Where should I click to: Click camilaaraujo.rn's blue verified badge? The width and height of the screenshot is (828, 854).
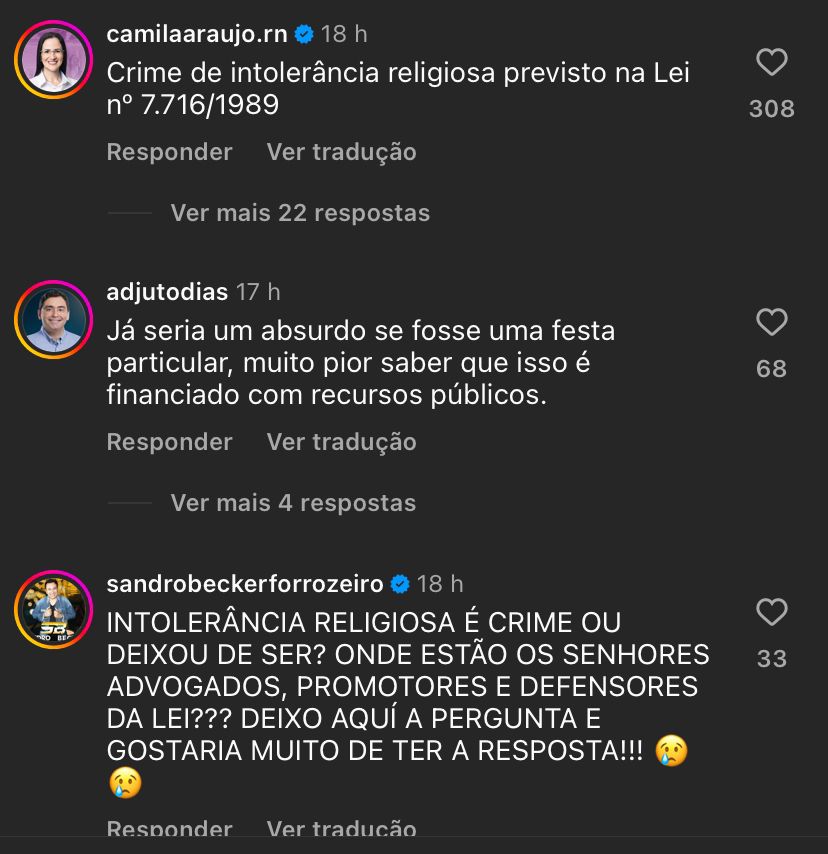click(x=304, y=34)
